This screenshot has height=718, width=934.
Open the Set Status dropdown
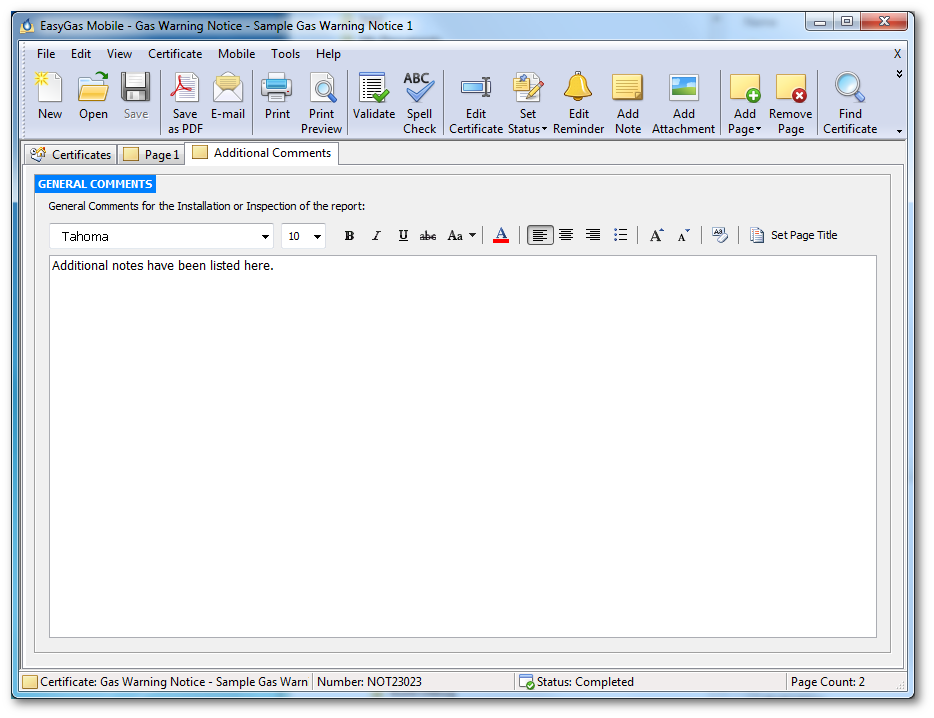pyautogui.click(x=528, y=103)
